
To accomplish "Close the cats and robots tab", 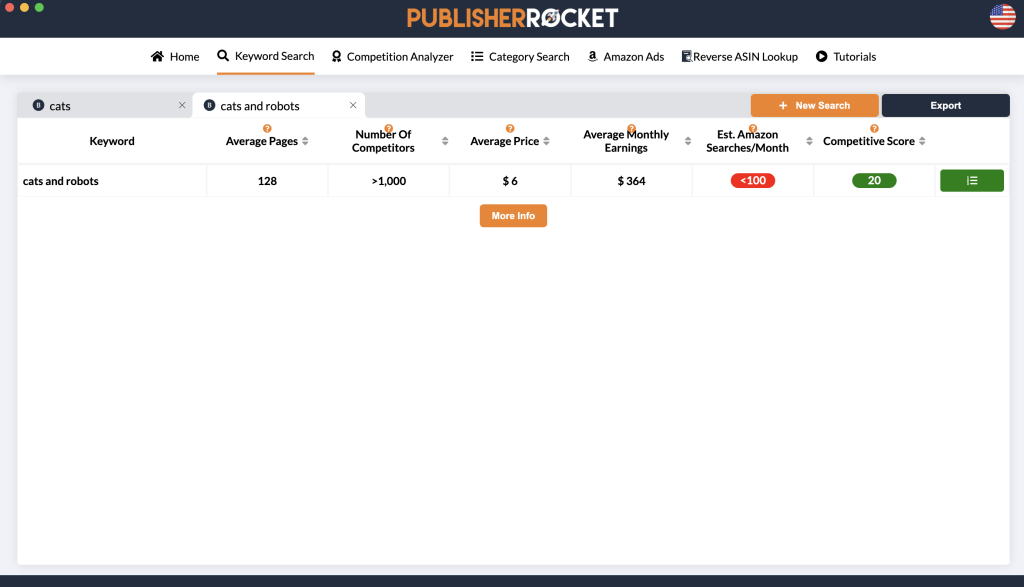I will point(353,105).
